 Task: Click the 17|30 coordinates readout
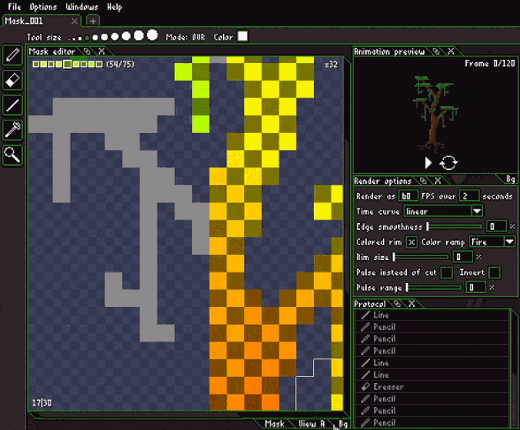[42, 403]
